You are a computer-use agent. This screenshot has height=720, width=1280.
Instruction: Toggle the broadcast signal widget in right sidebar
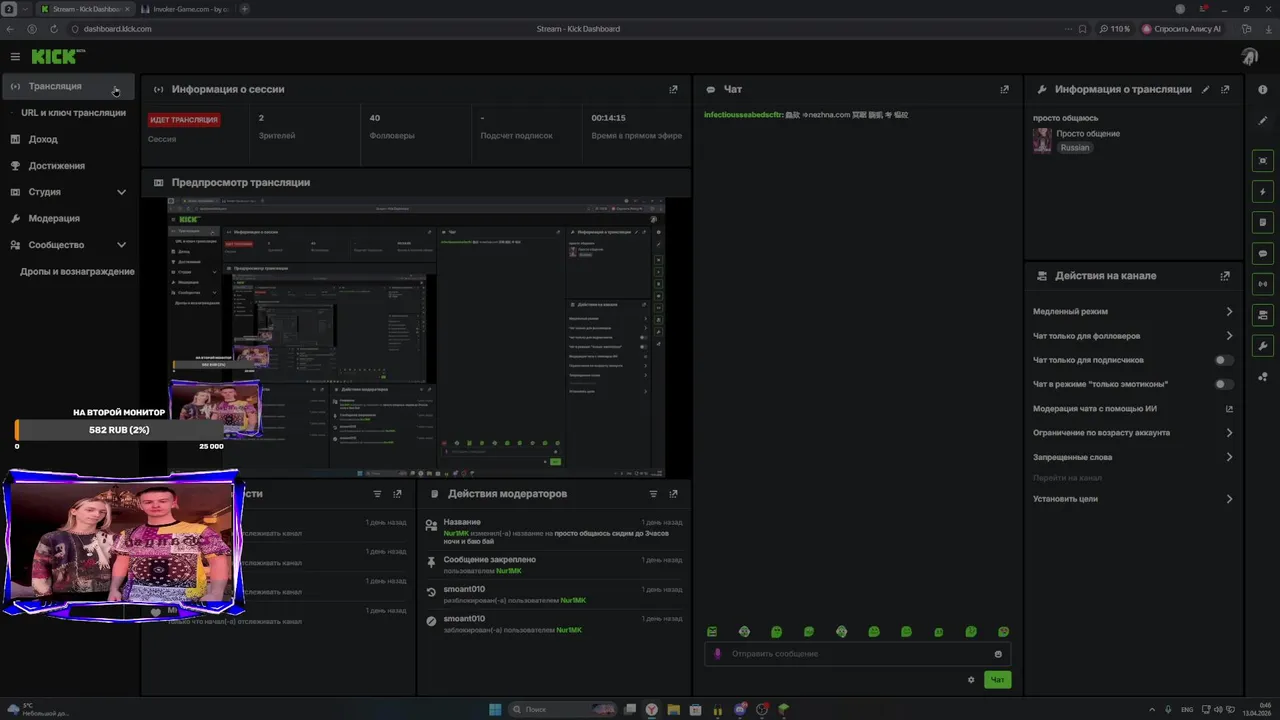pyautogui.click(x=1263, y=284)
